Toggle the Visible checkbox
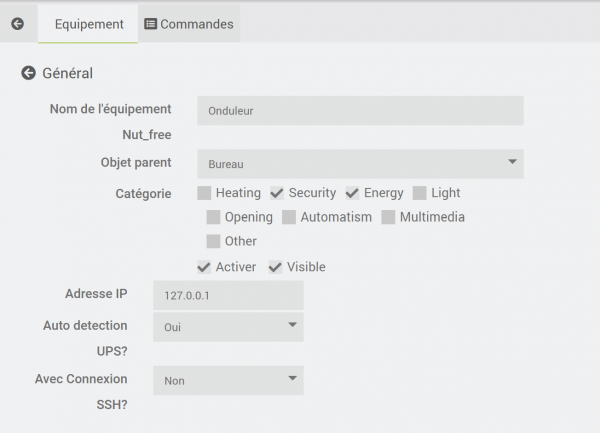 (275, 267)
